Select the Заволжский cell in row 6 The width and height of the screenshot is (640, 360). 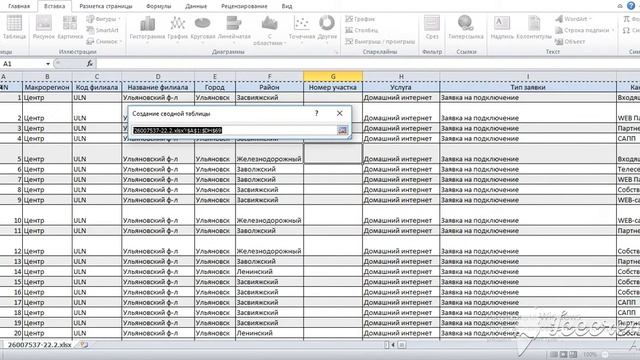269,169
